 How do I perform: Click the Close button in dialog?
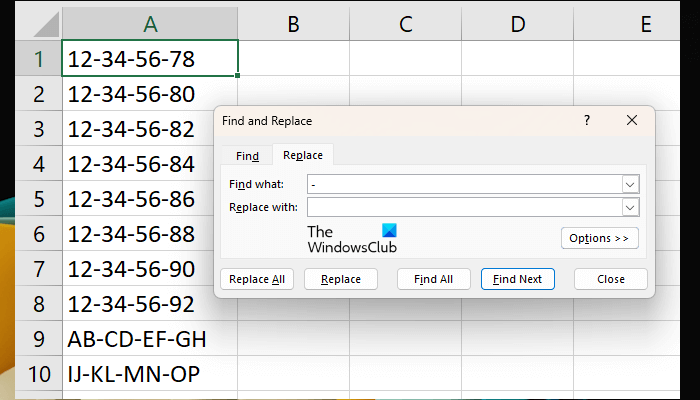611,279
